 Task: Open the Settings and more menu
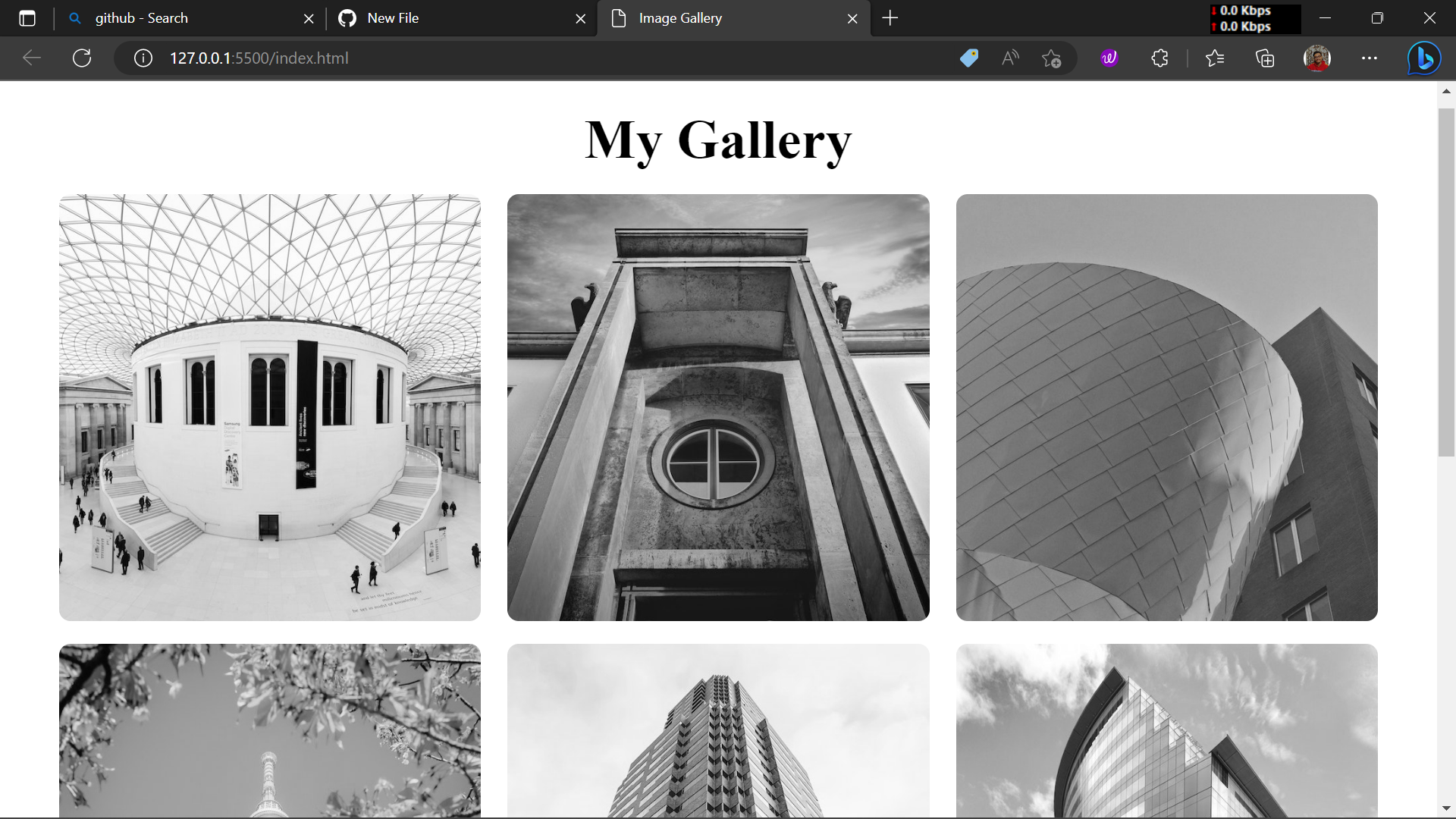pyautogui.click(x=1370, y=58)
